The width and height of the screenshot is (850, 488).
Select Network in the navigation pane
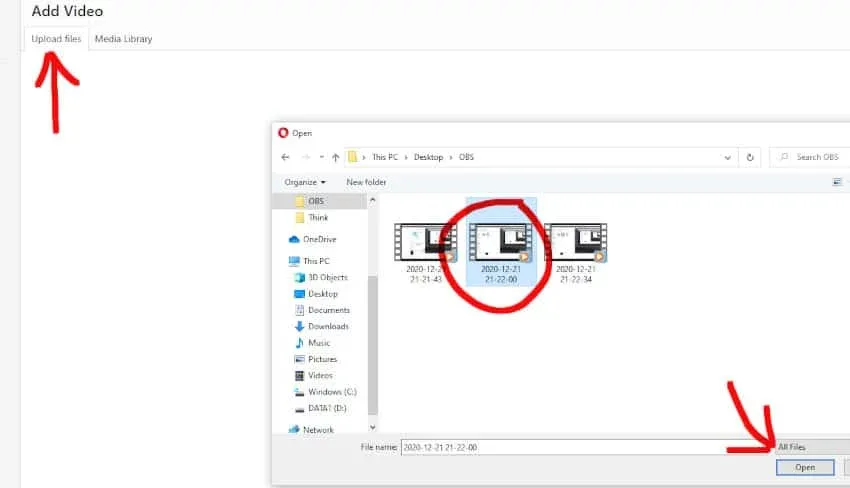(318, 429)
